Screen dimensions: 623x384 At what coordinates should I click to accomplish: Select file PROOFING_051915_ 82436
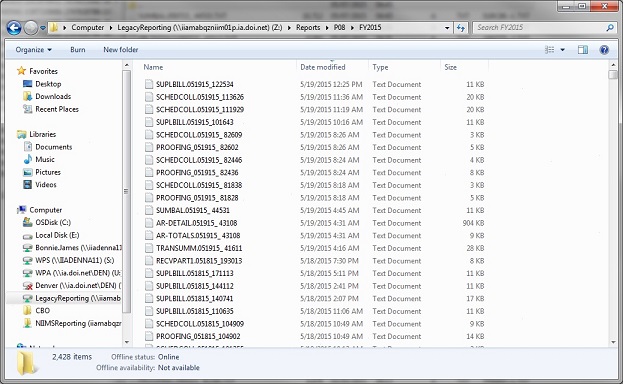(x=197, y=173)
